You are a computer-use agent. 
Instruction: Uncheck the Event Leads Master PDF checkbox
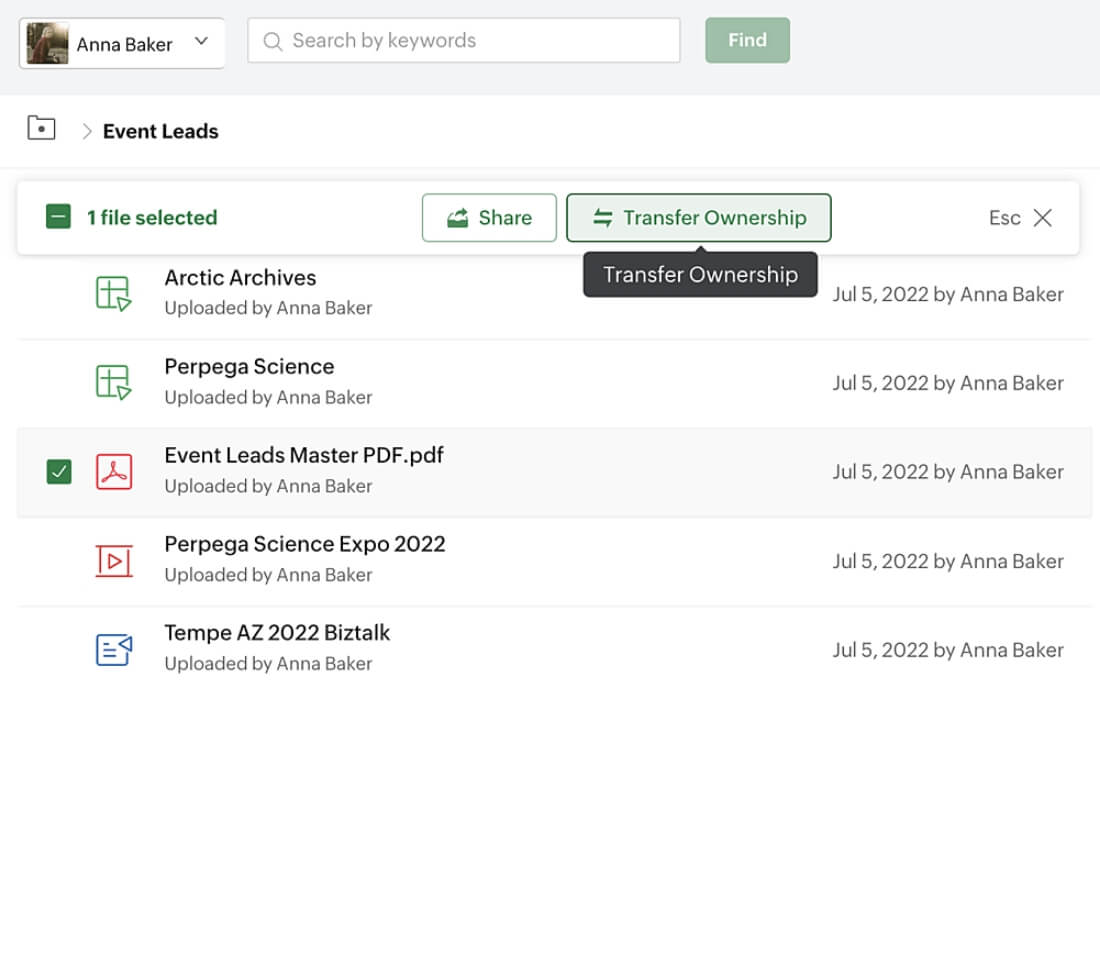(x=59, y=471)
